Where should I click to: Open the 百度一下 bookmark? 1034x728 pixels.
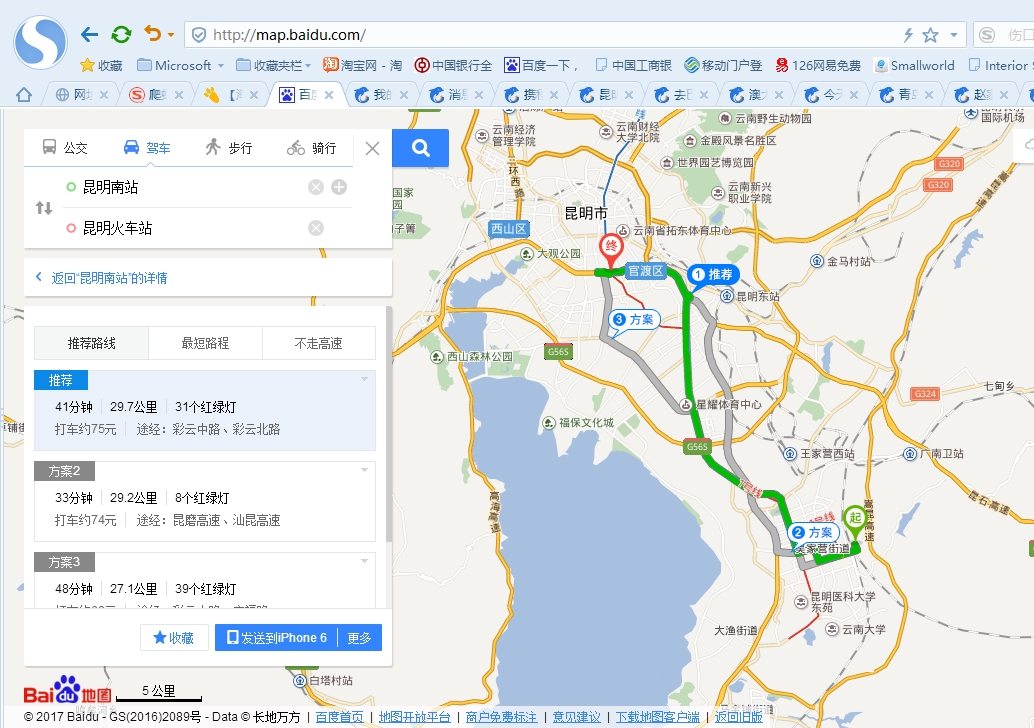coord(541,65)
